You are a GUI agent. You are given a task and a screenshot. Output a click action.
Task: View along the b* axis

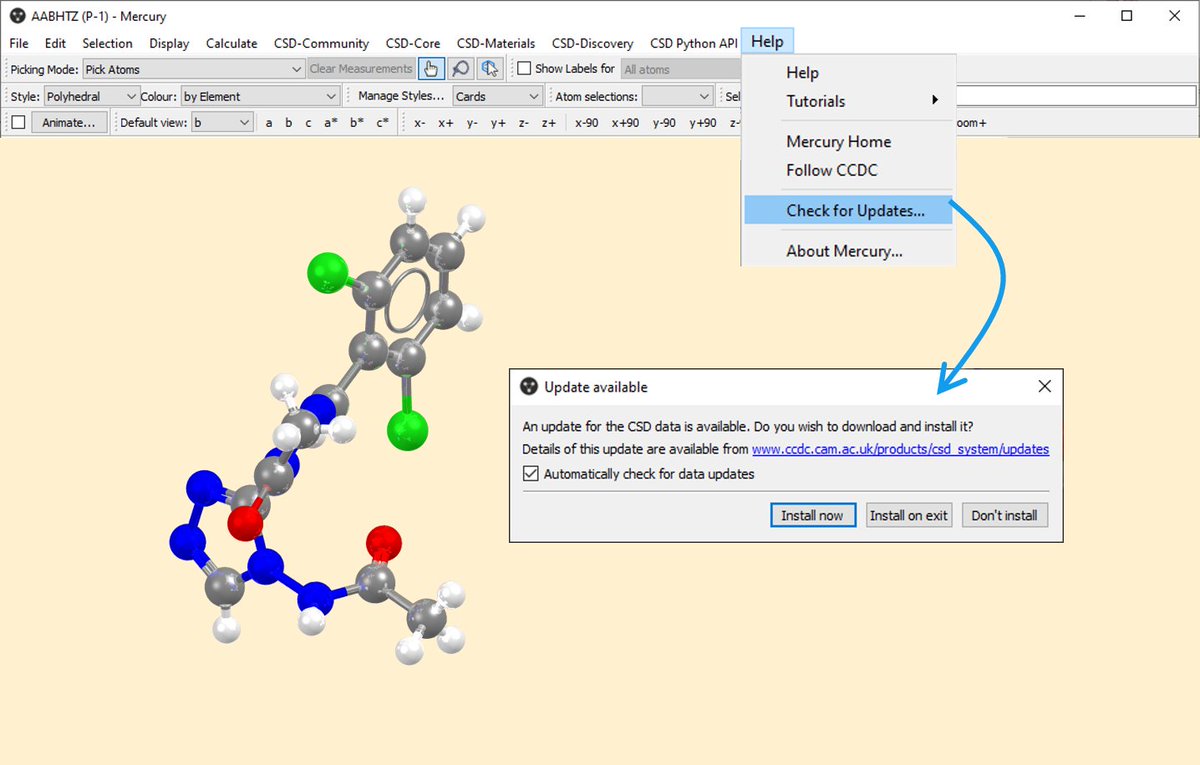(356, 122)
